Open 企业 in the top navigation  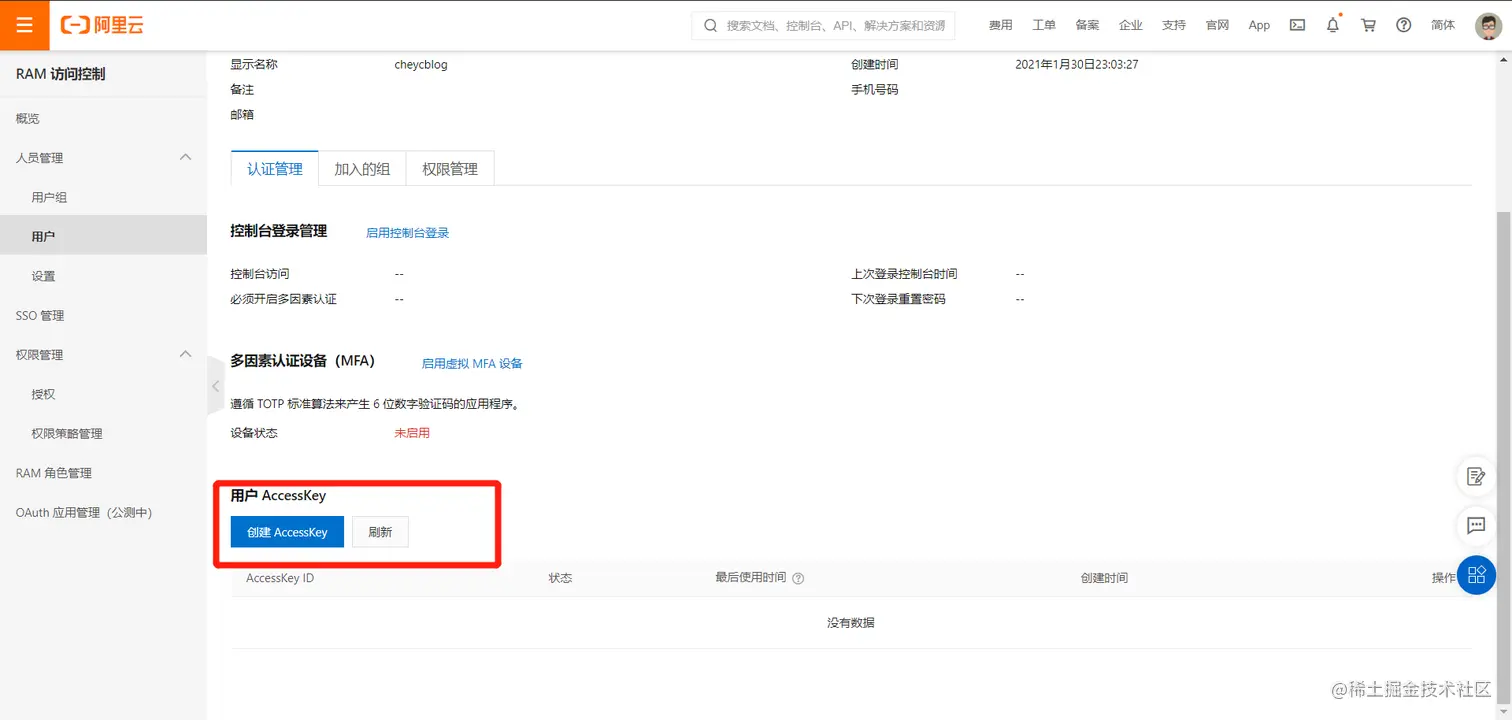pyautogui.click(x=1131, y=25)
